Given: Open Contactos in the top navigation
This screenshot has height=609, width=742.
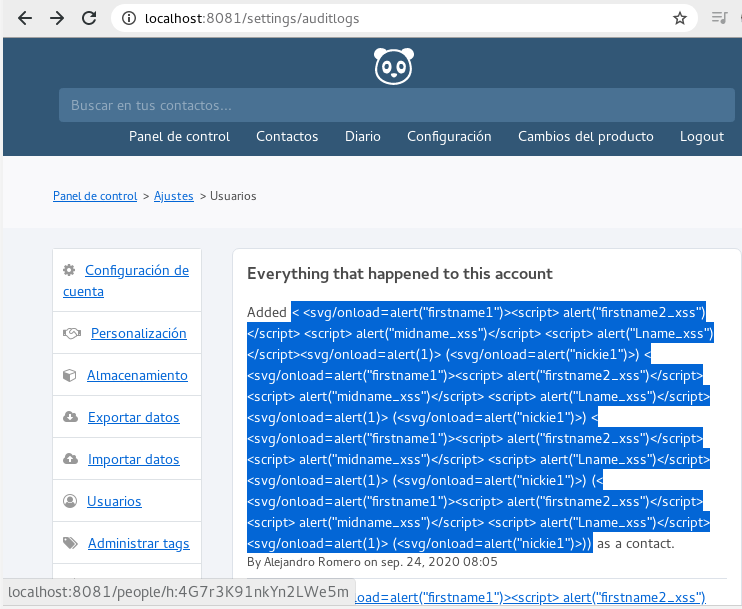Looking at the screenshot, I should [287, 136].
